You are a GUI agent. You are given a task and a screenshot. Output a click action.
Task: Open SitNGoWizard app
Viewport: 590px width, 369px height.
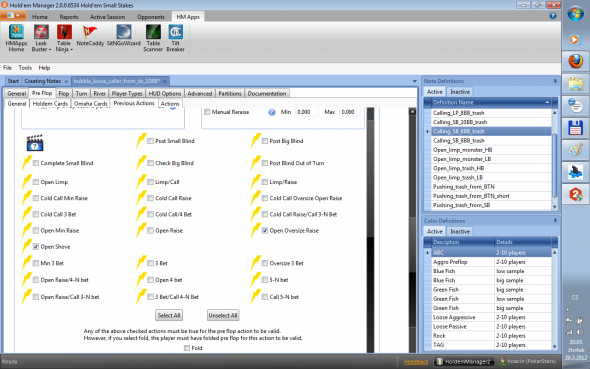pos(123,36)
